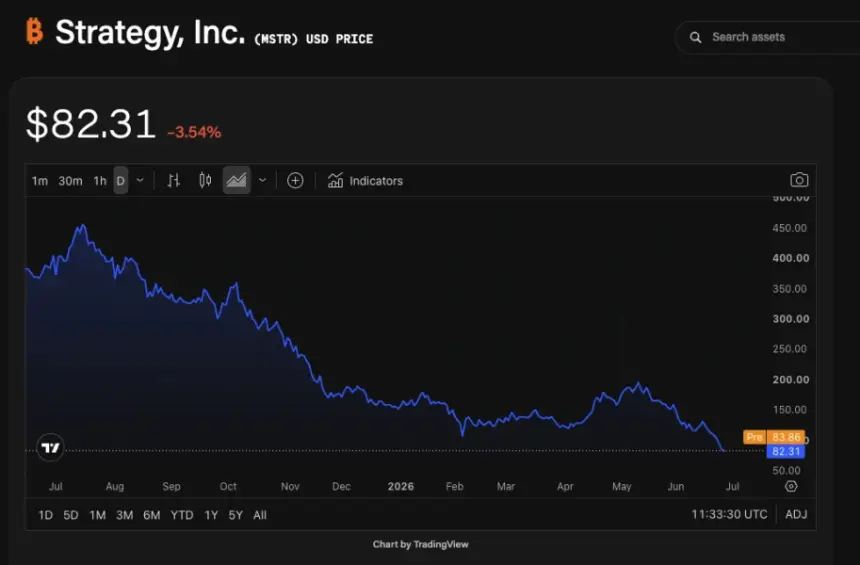
Task: Switch to candlestick chart style
Action: 205,180
